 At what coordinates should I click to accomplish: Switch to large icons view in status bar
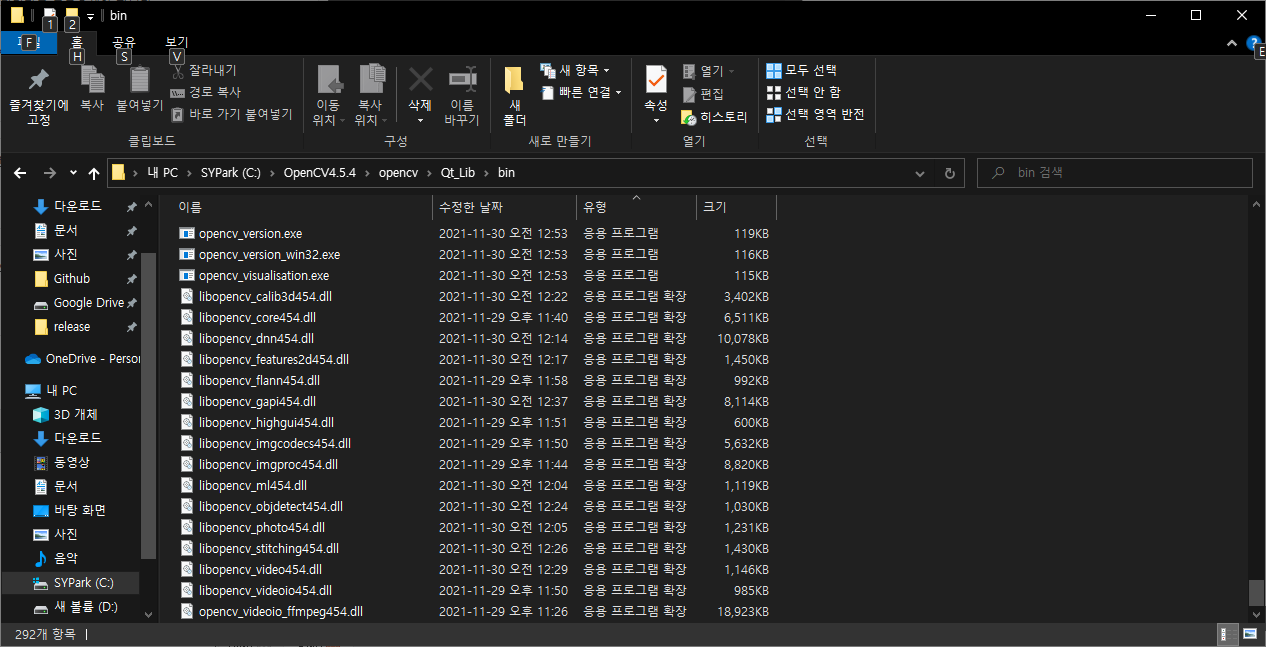pyautogui.click(x=1250, y=634)
